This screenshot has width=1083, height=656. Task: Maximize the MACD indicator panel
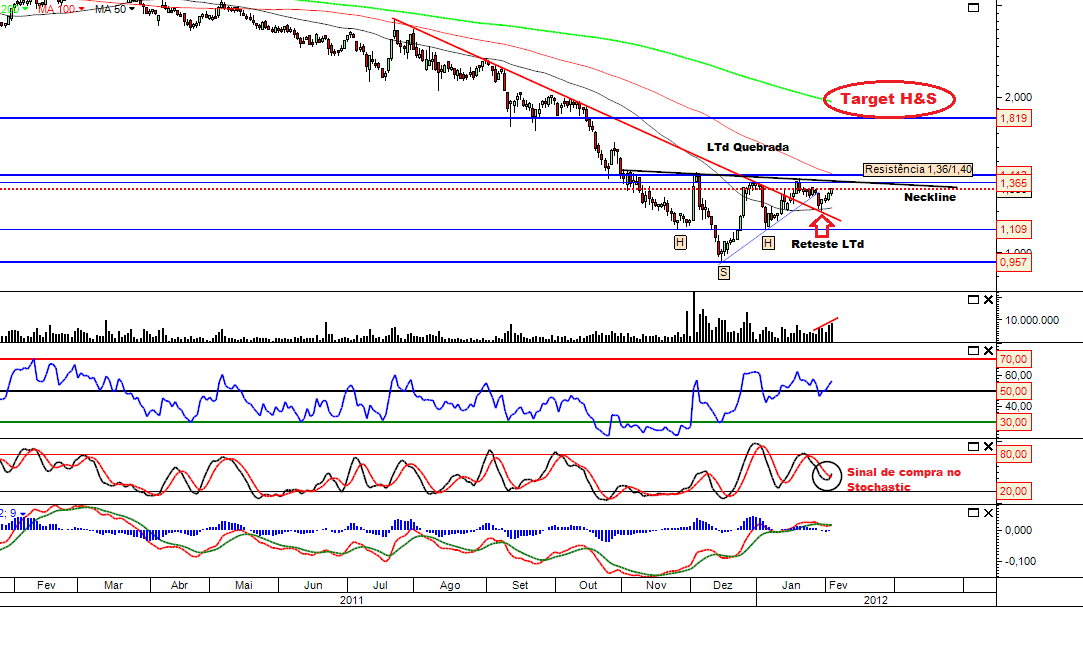point(974,512)
